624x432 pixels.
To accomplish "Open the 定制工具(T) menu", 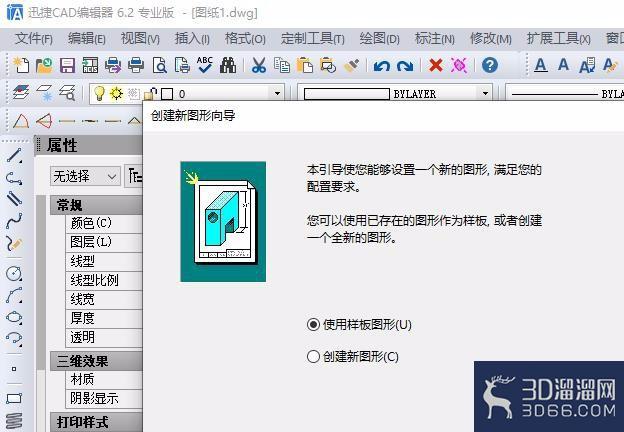I will click(x=312, y=39).
